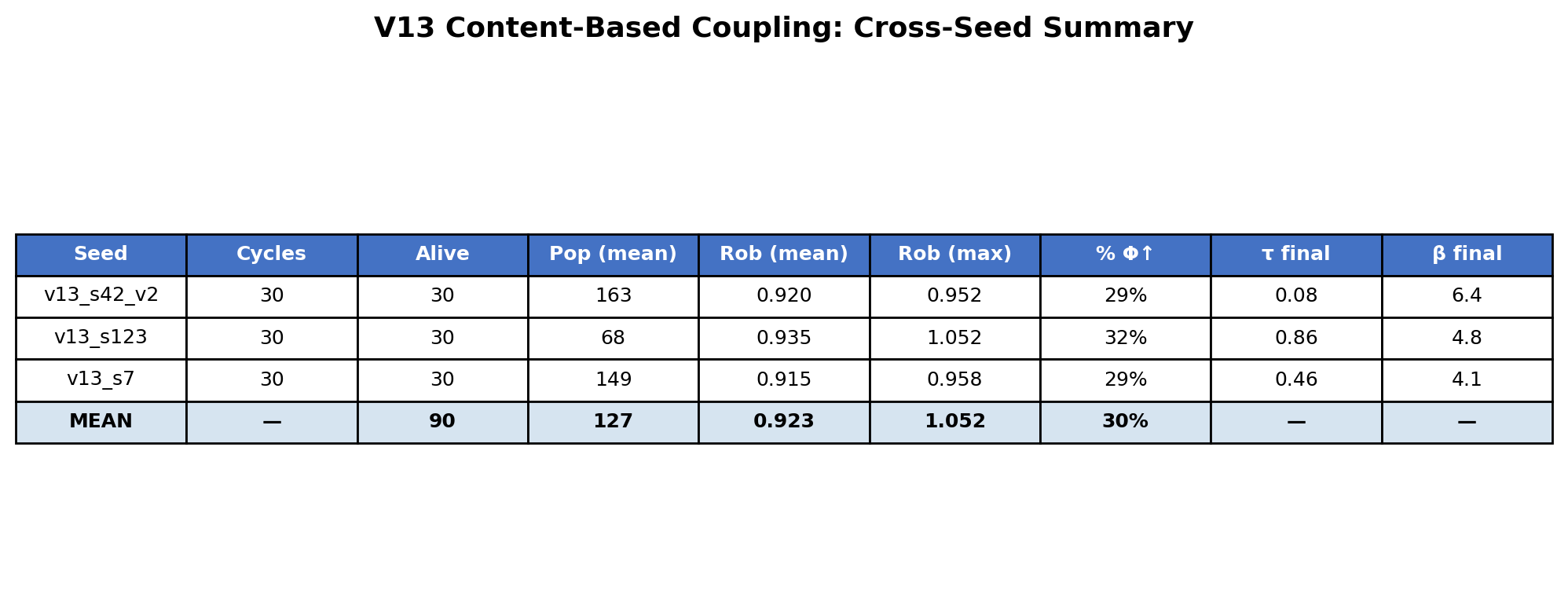Select the '% Φ↑' column header
This screenshot has height=612, width=1568.
pyautogui.click(x=1125, y=255)
